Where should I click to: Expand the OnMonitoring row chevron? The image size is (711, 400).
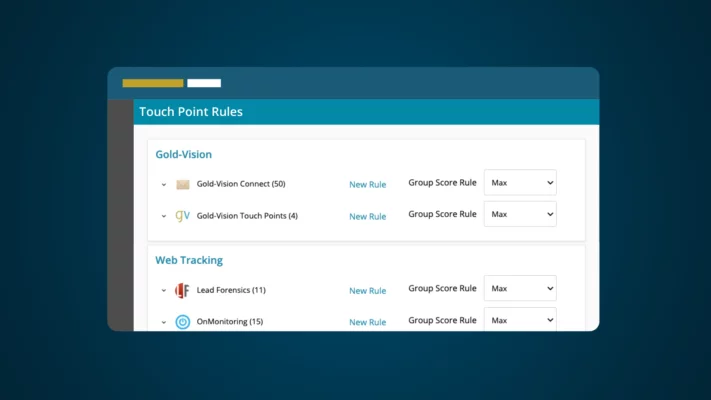click(164, 322)
